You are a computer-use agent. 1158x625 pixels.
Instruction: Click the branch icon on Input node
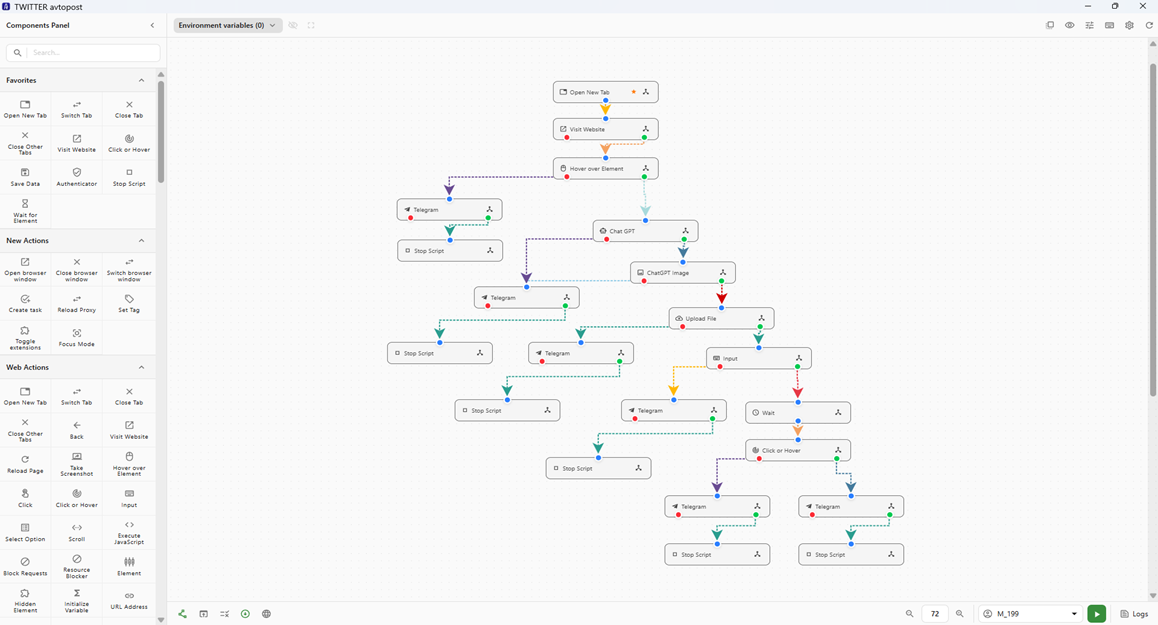[x=798, y=358]
